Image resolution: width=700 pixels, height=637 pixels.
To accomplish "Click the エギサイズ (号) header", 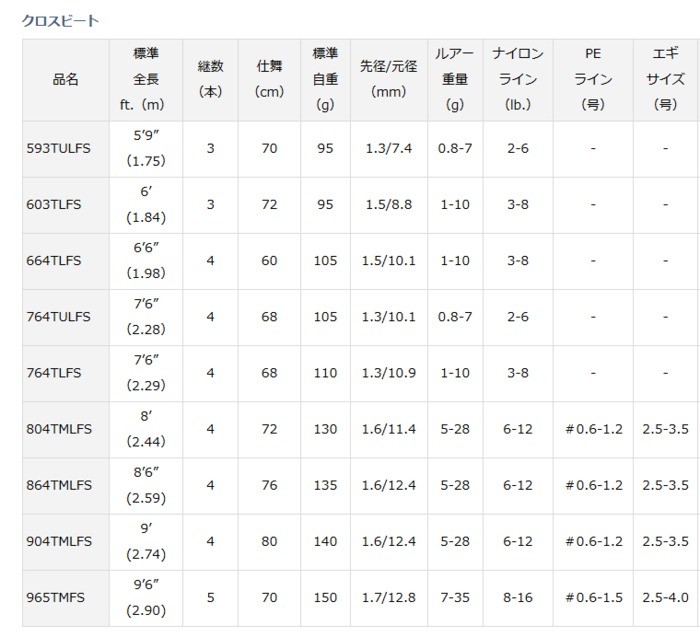I will 665,80.
